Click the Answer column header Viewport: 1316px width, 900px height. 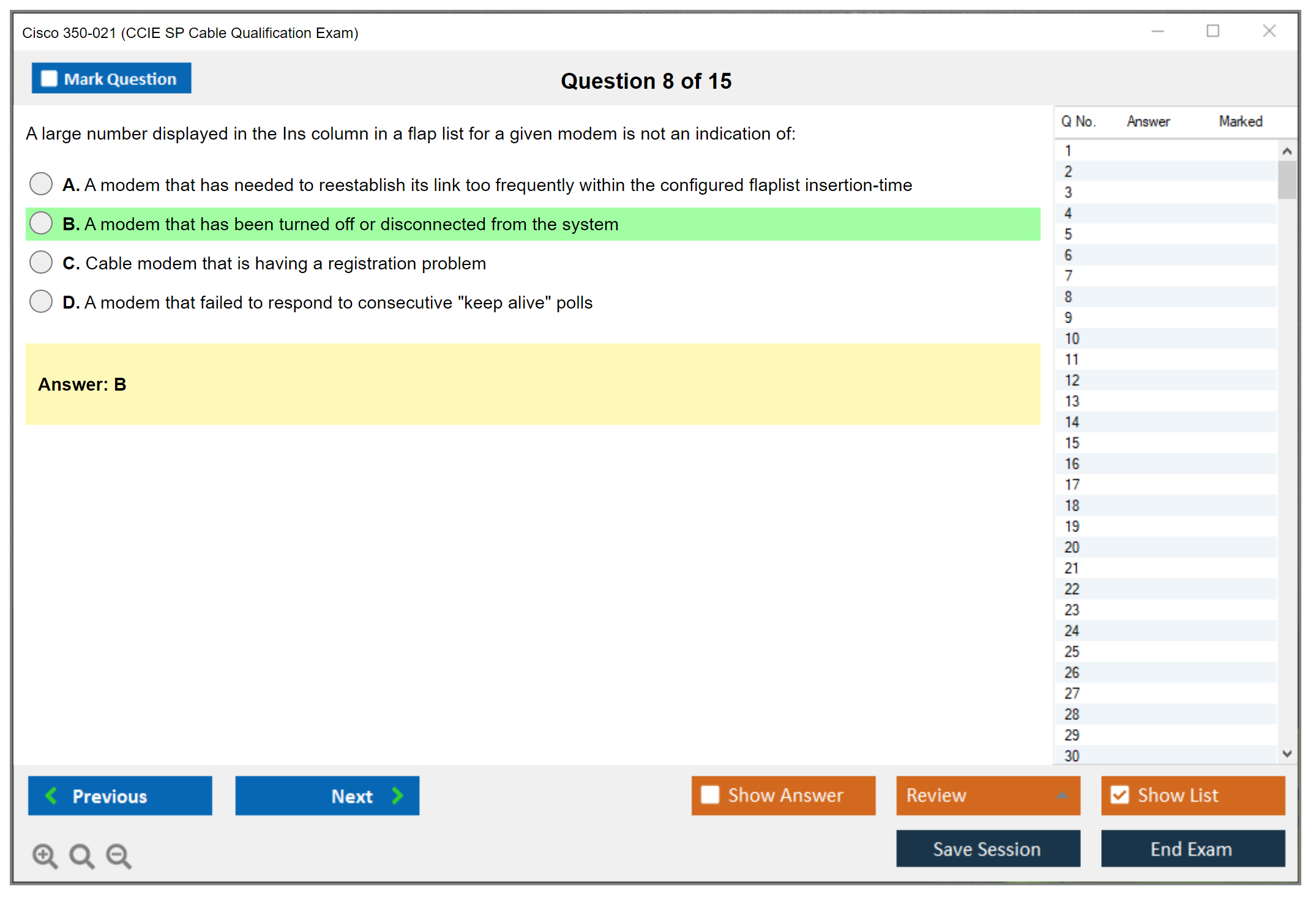1148,121
